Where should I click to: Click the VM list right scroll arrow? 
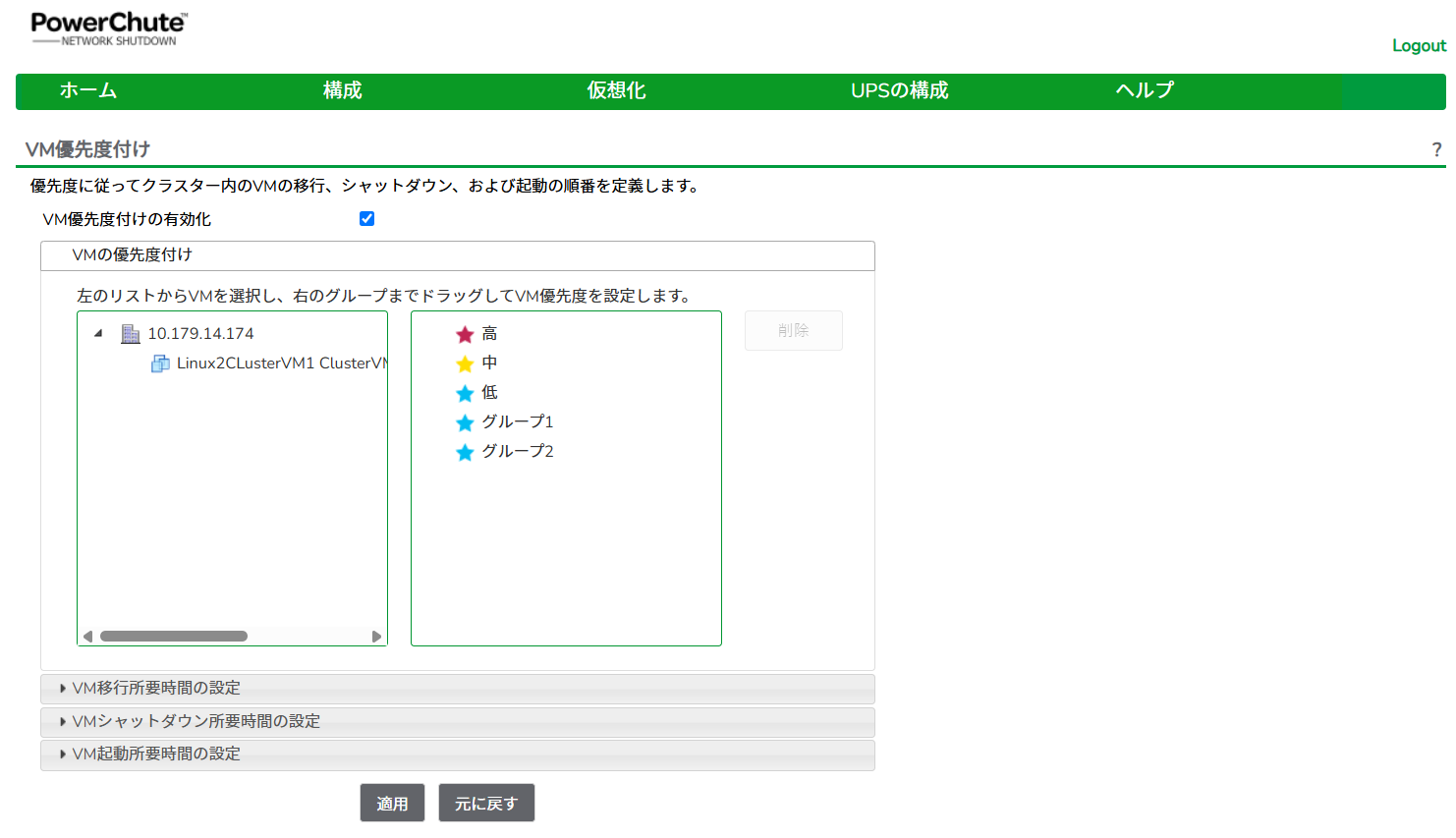(376, 637)
